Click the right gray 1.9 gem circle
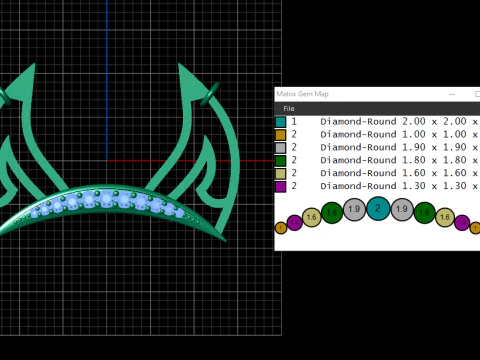This screenshot has height=360, width=480. click(x=402, y=209)
